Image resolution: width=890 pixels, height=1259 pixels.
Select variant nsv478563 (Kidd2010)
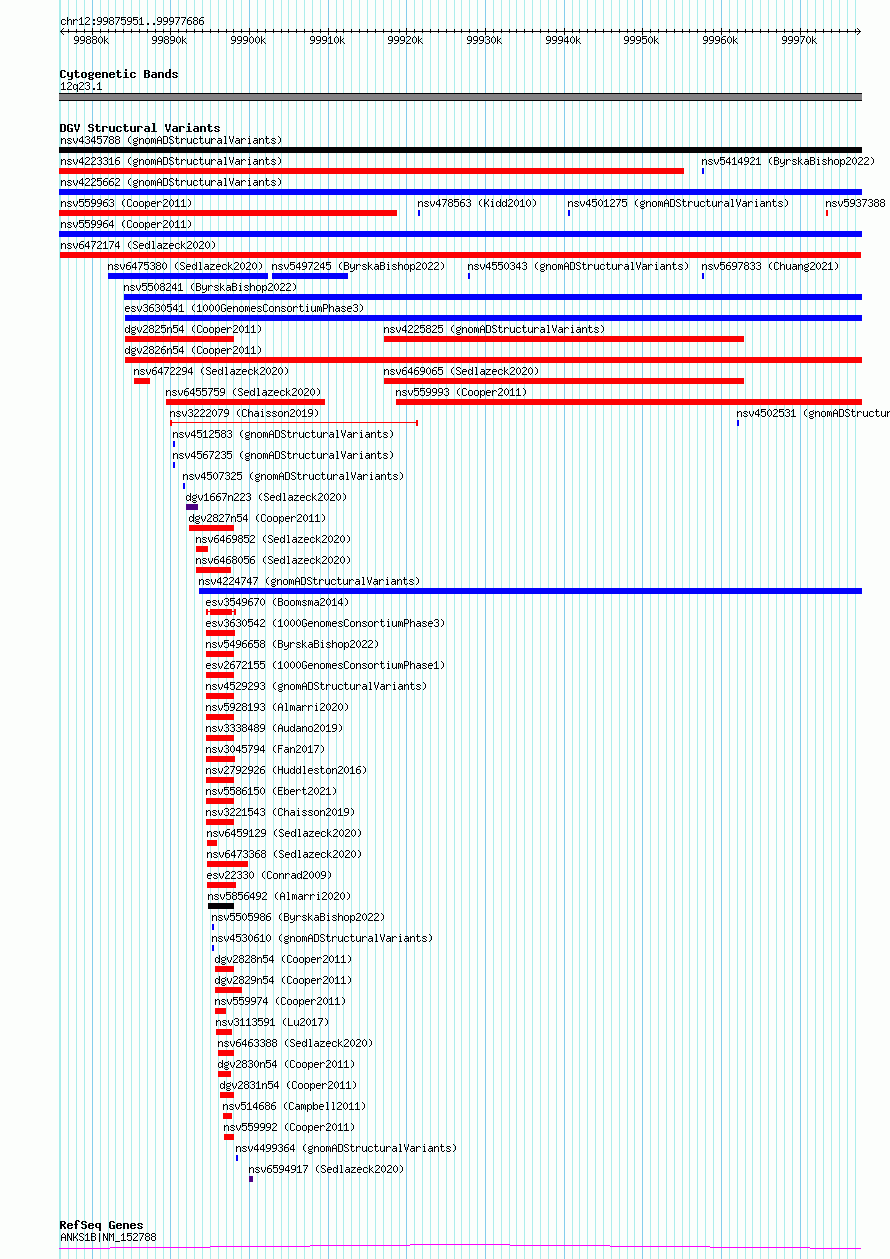point(477,203)
